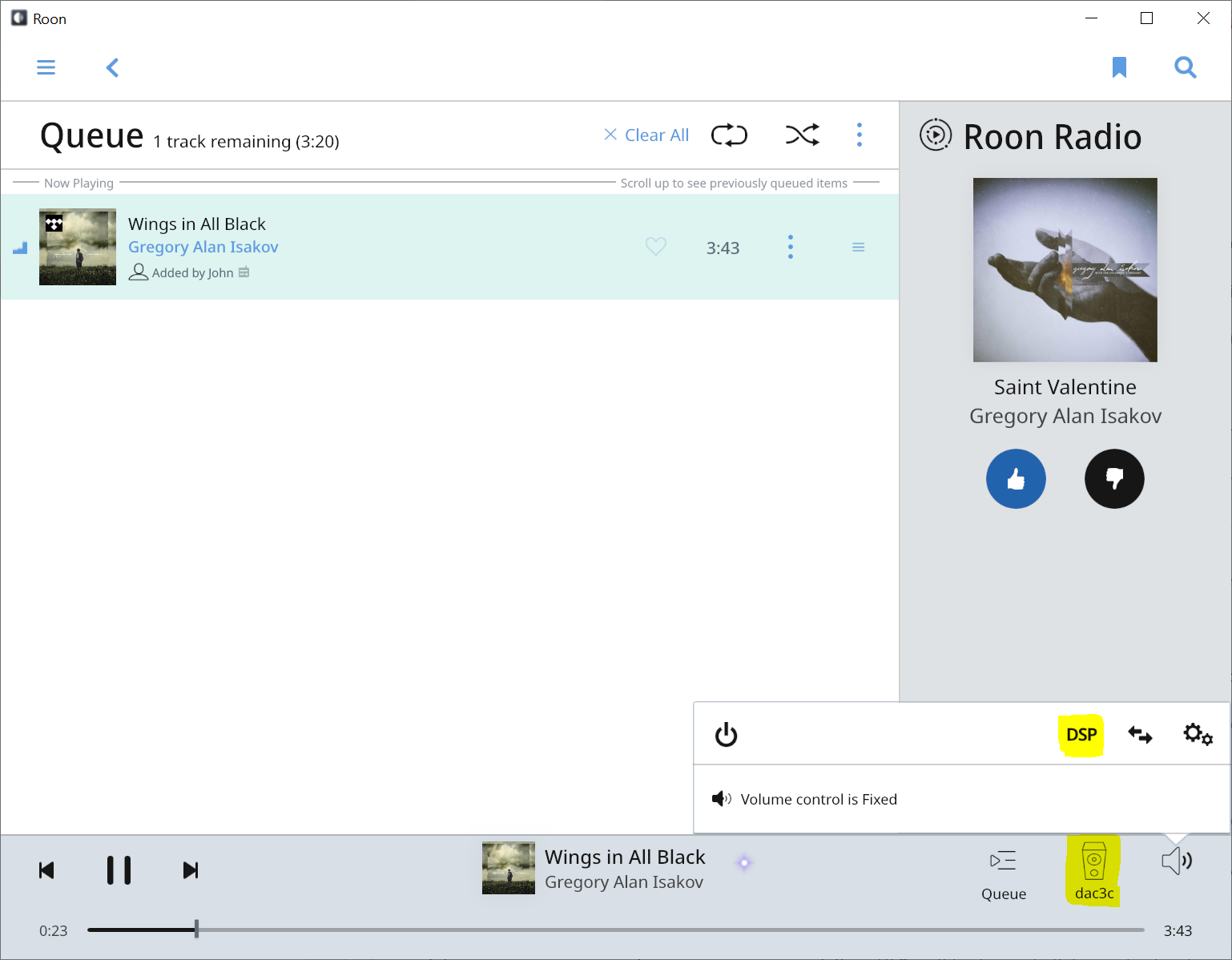
Task: Click the volume speaker icon in footer
Action: 1177,861
